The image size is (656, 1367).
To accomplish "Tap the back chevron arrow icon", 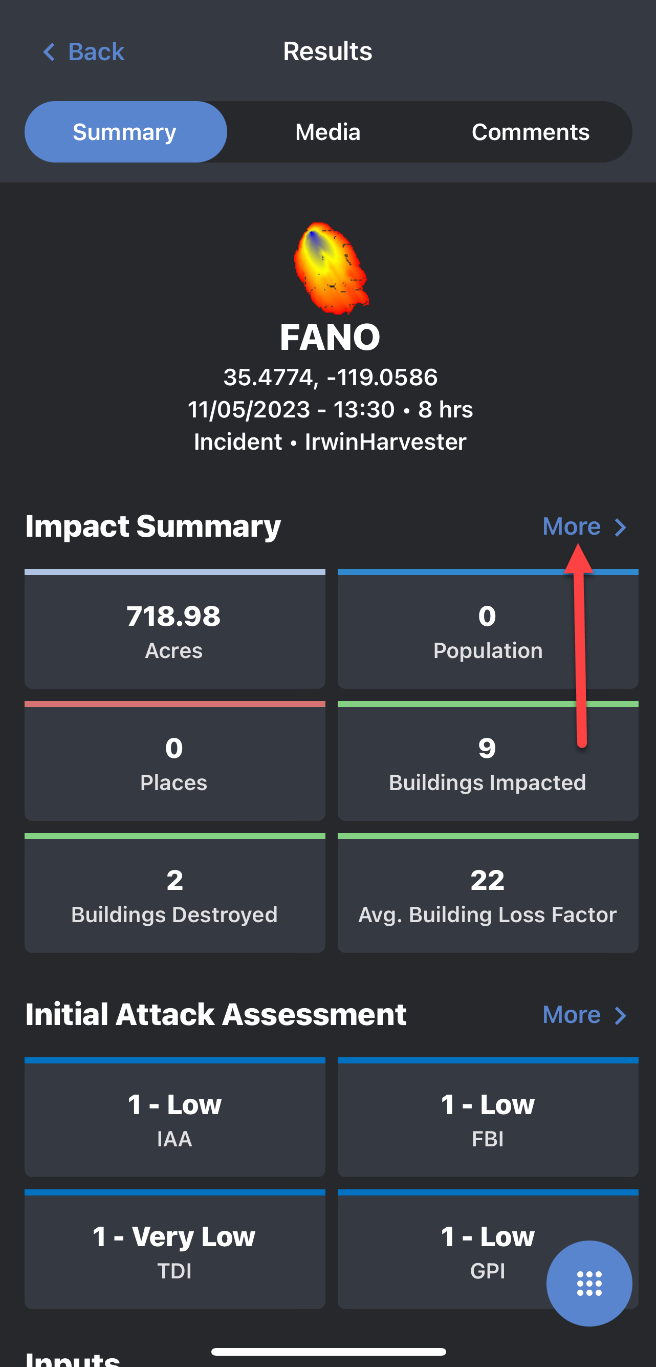I will 48,52.
